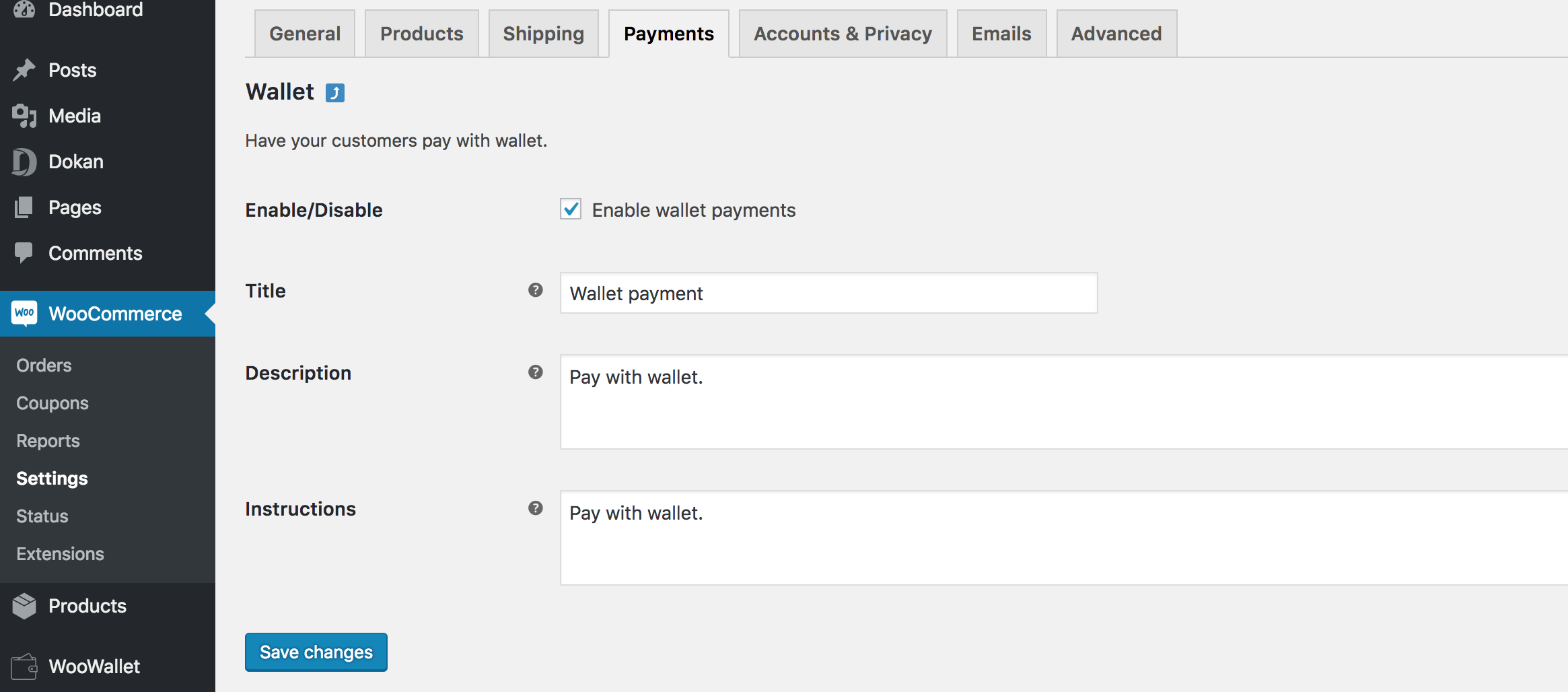
Task: Show help tooltip for Description field
Action: point(536,372)
